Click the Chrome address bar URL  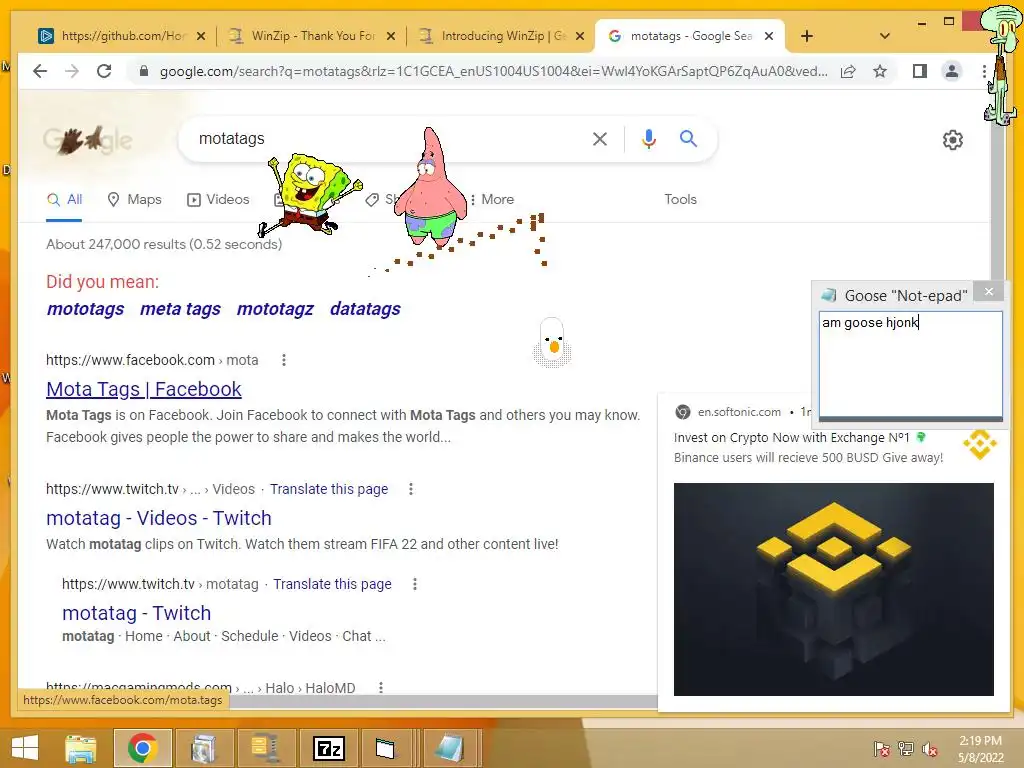click(x=494, y=71)
